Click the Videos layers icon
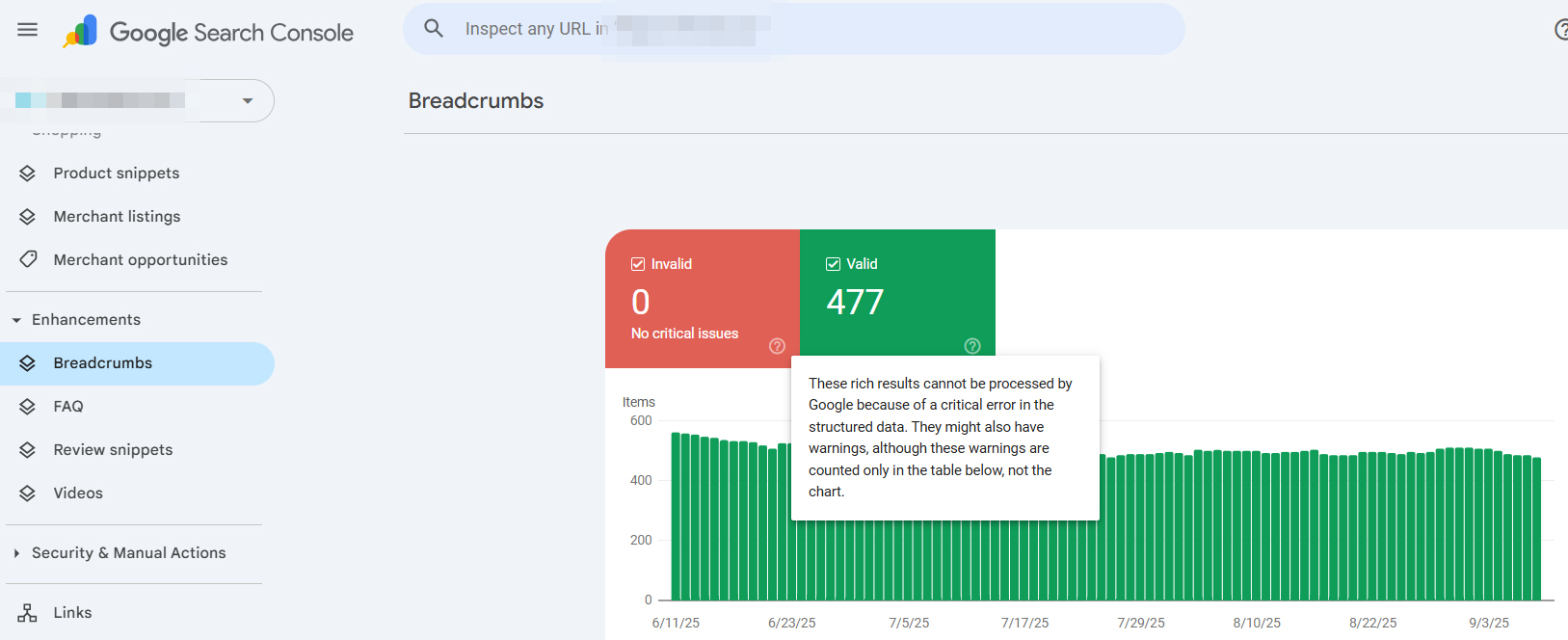The image size is (1568, 640). (x=28, y=493)
